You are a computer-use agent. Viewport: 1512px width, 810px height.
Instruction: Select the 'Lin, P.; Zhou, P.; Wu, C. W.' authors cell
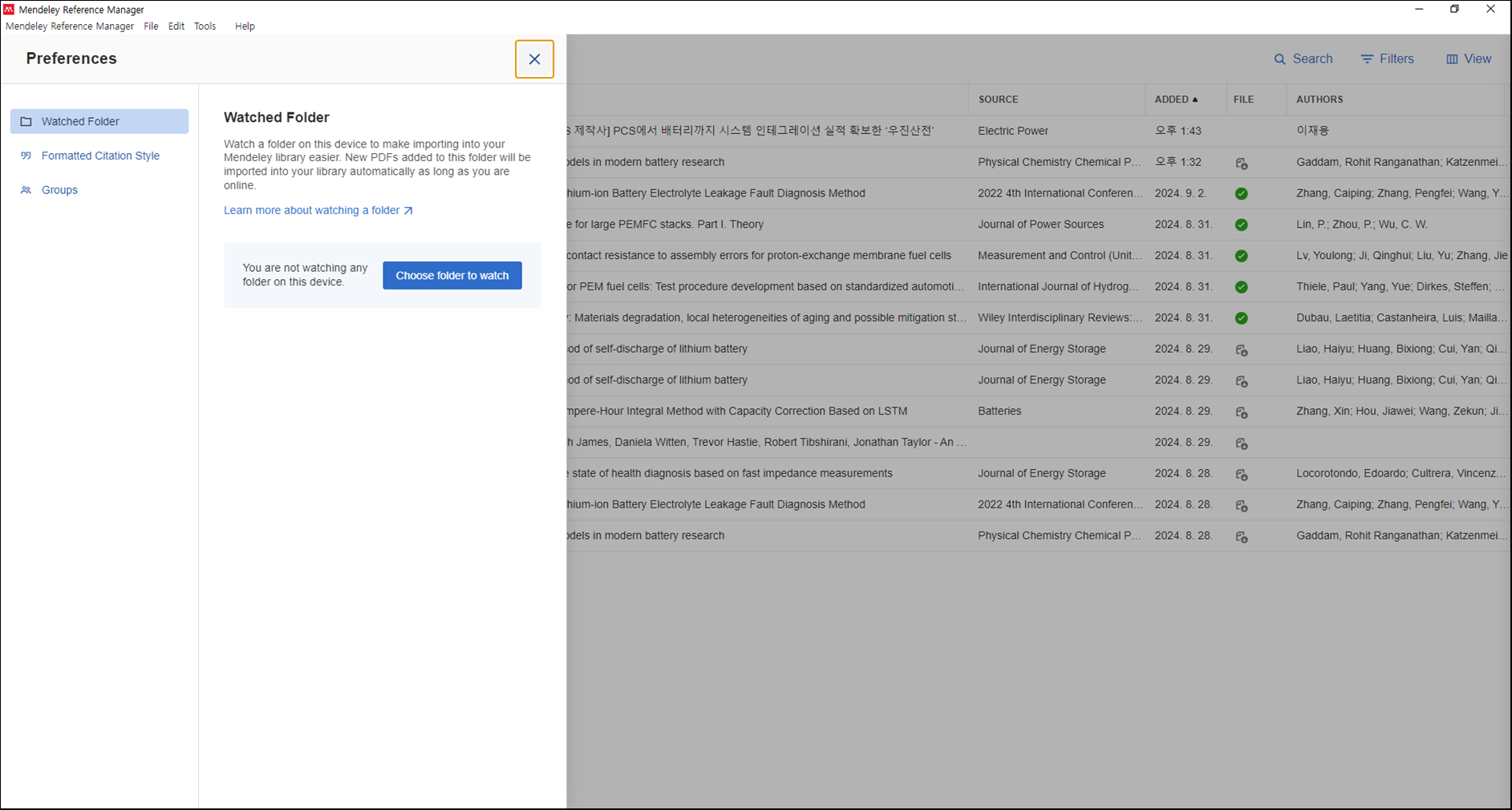1362,225
